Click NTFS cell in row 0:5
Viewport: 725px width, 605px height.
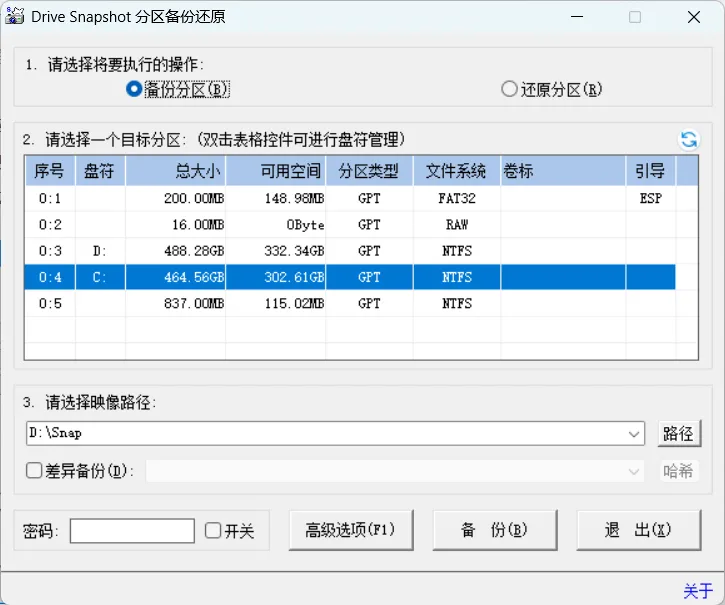(456, 303)
